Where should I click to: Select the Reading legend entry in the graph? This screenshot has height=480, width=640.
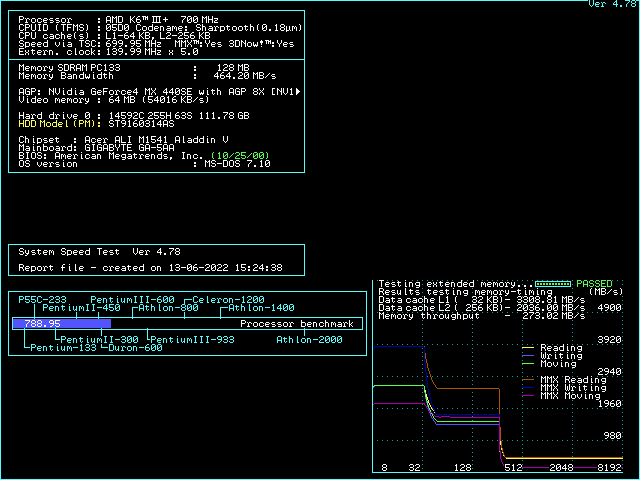coord(561,348)
